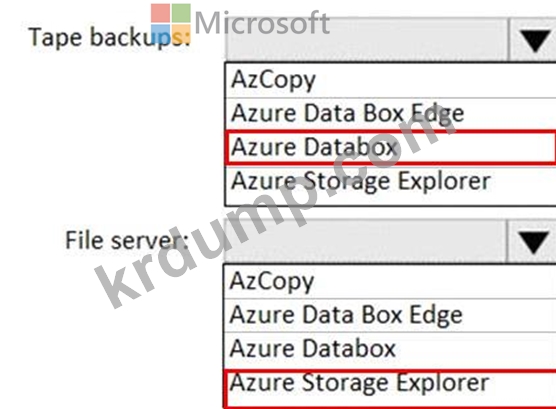This screenshot has height=409, width=556.
Task: Select Azure Storage Explorer for Tape backups
Action: [390, 182]
